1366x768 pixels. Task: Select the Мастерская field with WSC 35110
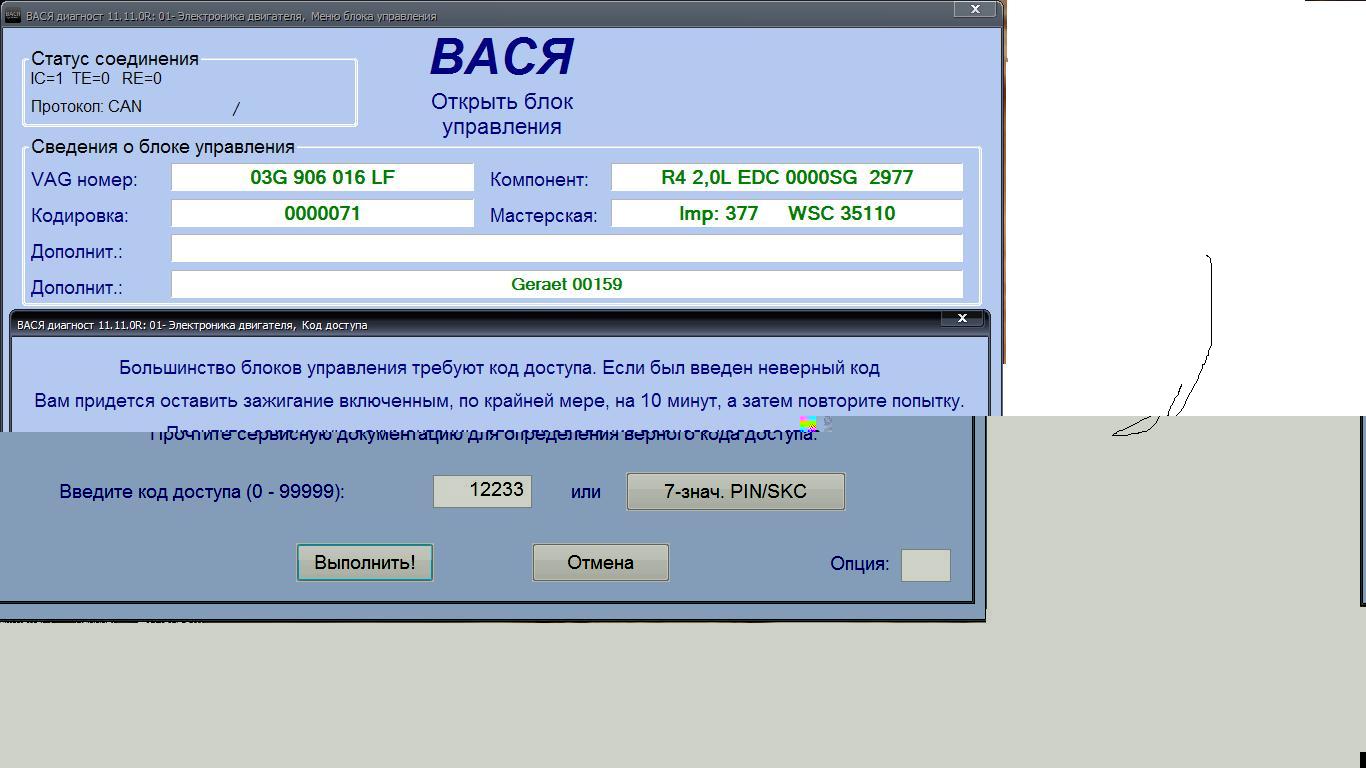click(x=786, y=214)
